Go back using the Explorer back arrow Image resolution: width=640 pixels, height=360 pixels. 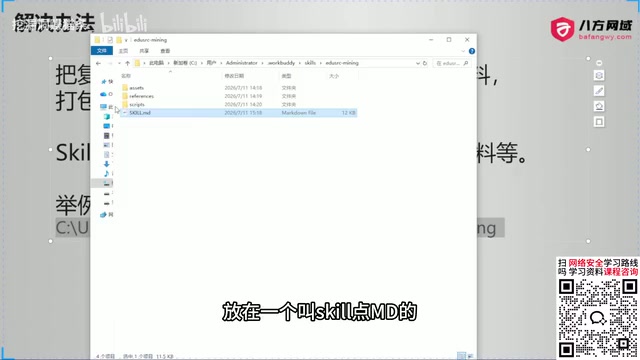(x=98, y=63)
